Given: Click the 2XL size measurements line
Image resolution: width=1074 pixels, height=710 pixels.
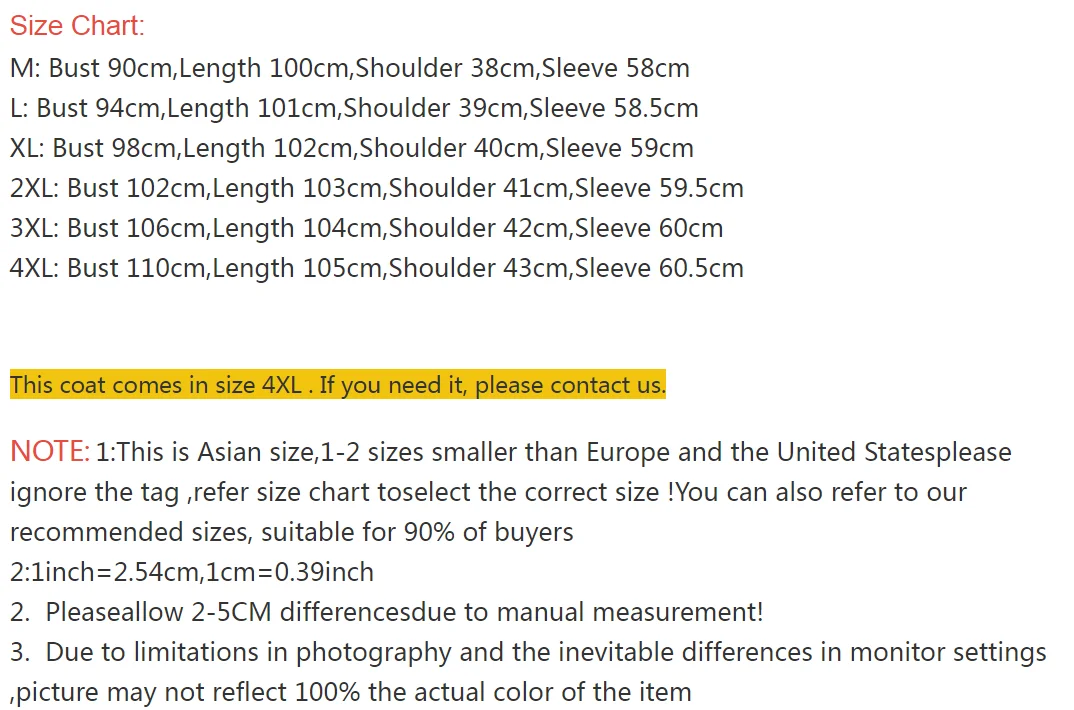Looking at the screenshot, I should (376, 188).
